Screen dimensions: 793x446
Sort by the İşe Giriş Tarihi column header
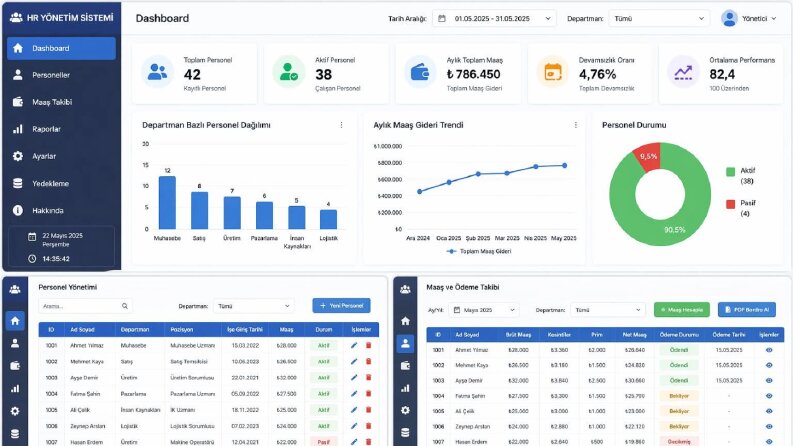point(245,330)
